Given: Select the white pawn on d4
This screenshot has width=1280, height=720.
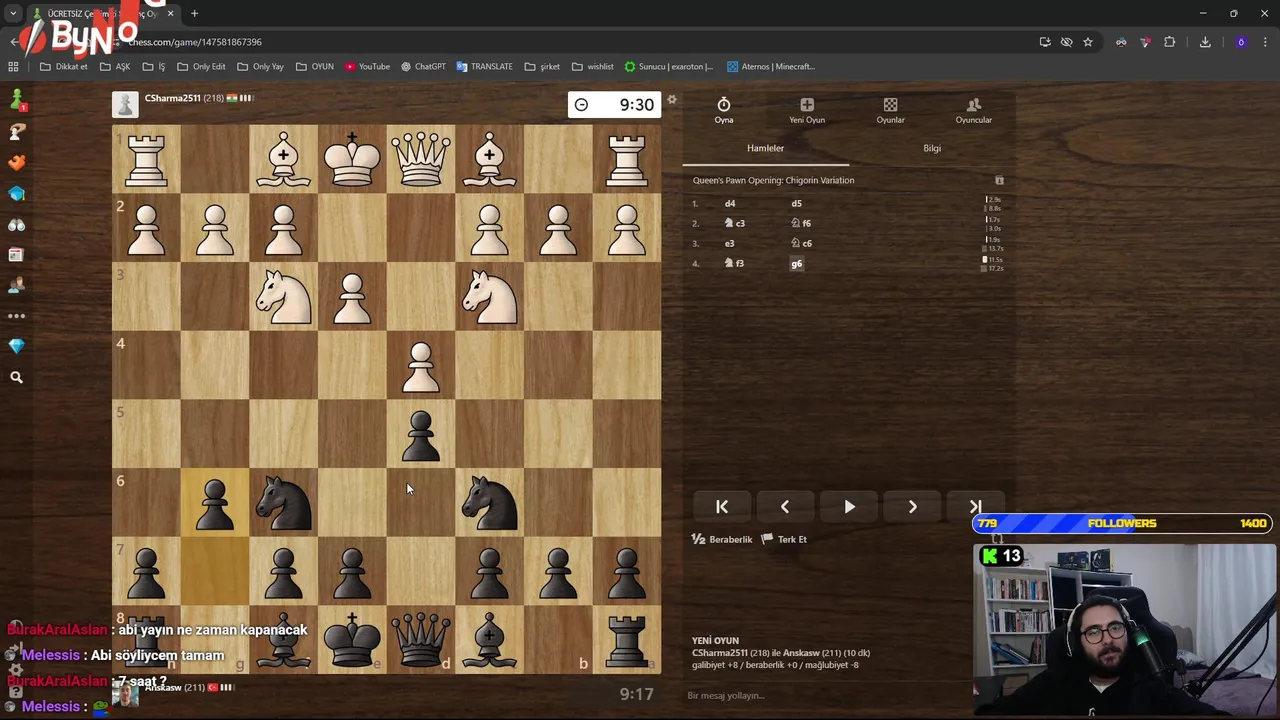Looking at the screenshot, I should click(x=421, y=366).
